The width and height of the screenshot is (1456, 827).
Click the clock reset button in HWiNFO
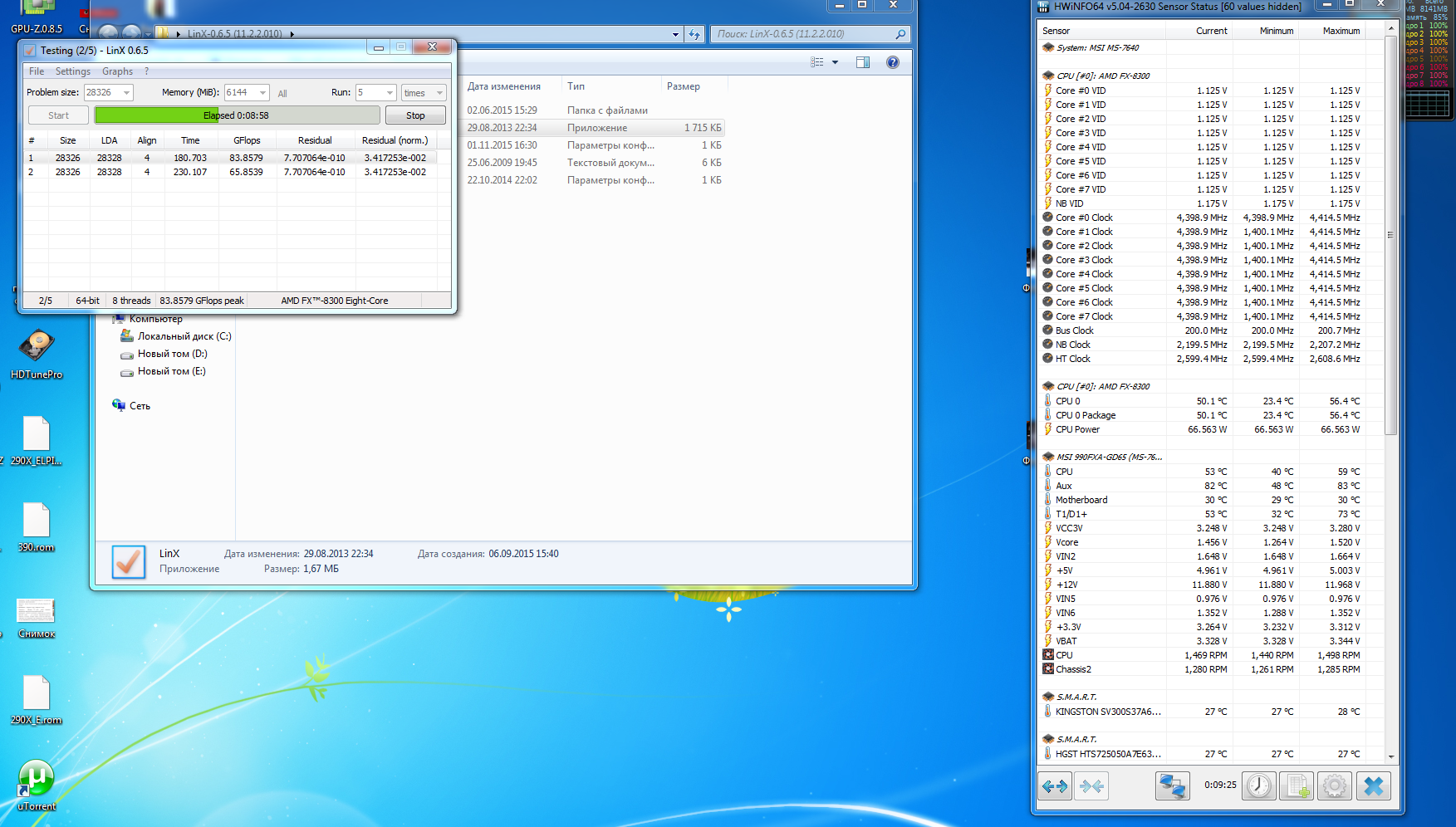pos(1259,785)
